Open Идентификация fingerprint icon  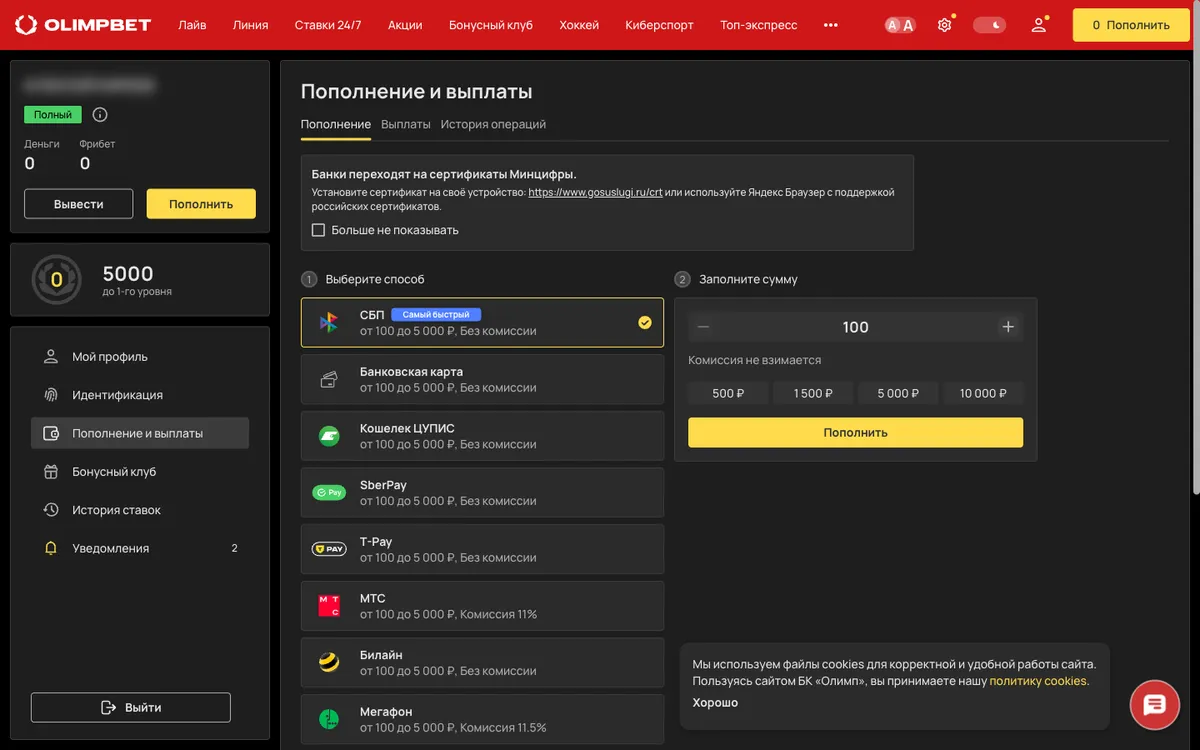tap(51, 395)
